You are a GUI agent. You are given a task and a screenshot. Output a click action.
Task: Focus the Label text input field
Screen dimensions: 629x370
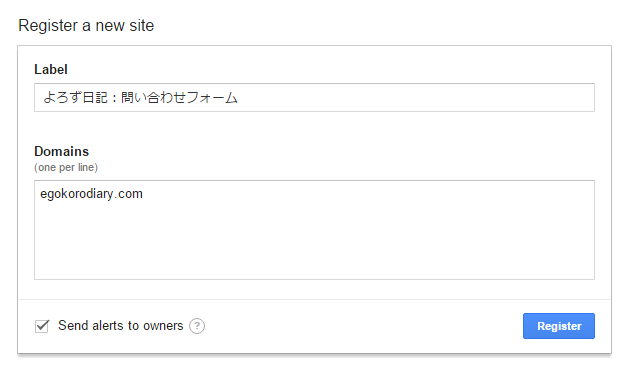point(314,98)
